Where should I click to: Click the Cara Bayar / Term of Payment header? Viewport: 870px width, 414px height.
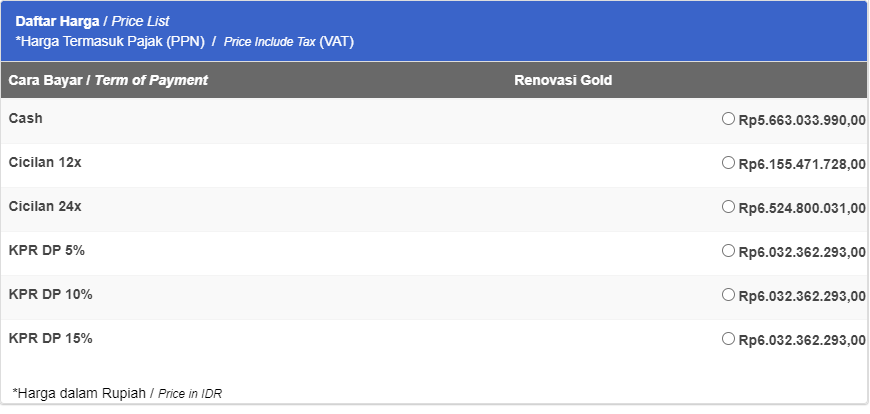108,80
